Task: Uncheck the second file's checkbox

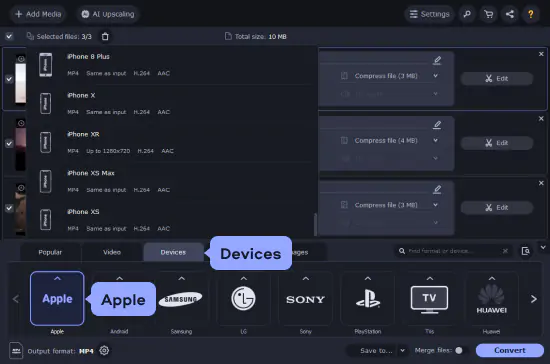Action: pyautogui.click(x=9, y=143)
